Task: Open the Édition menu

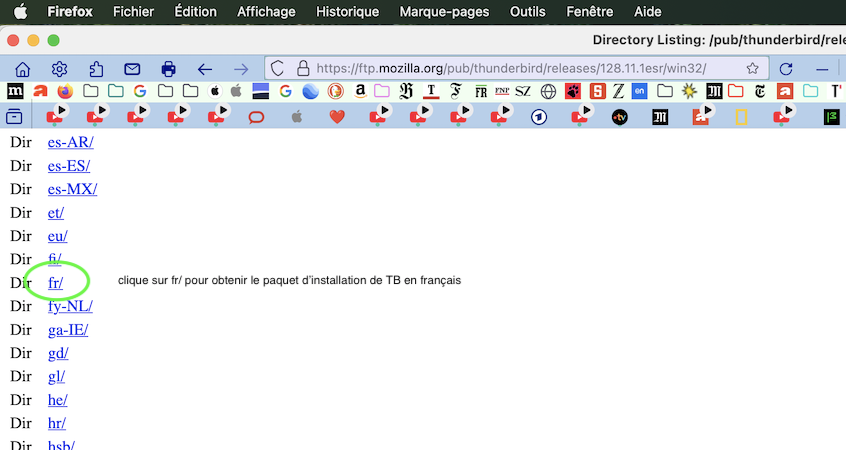Action: [195, 11]
